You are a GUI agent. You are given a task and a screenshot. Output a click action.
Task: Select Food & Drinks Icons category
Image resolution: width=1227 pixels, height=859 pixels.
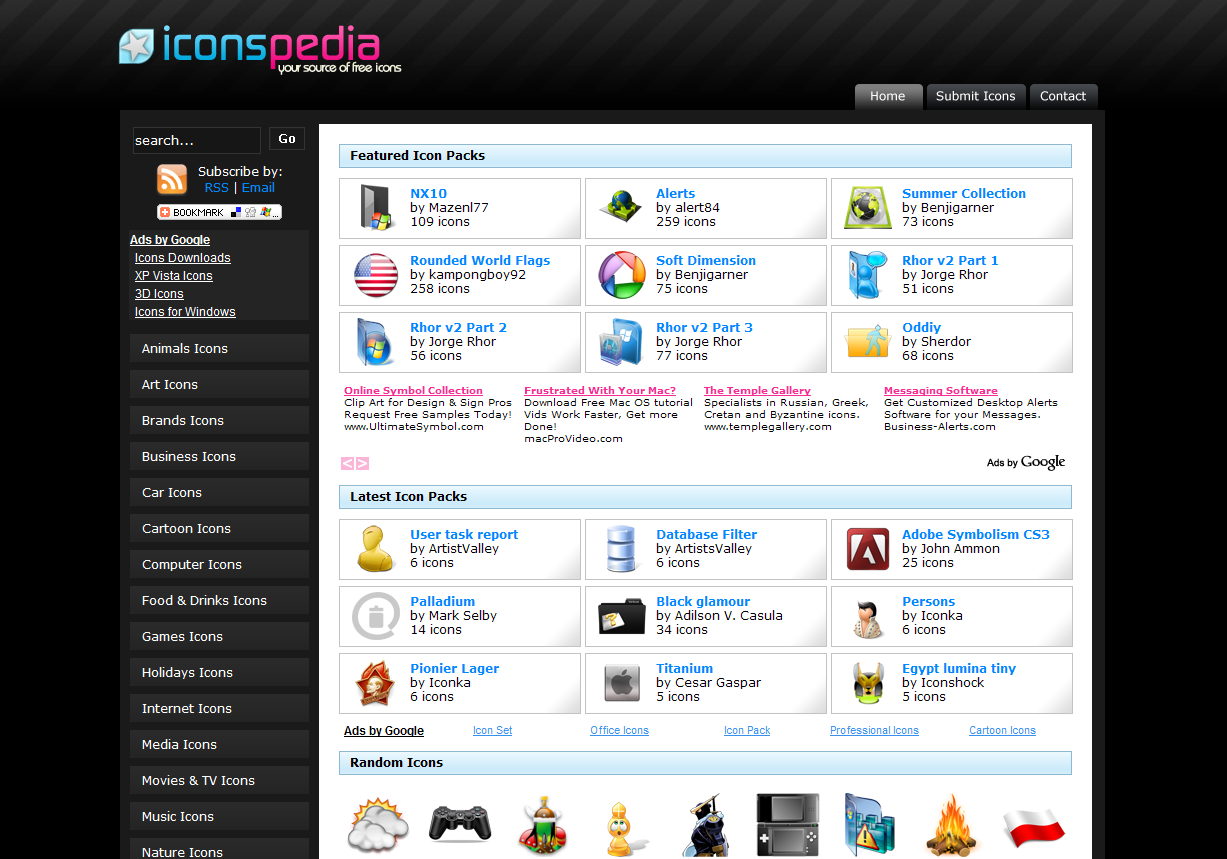(219, 600)
